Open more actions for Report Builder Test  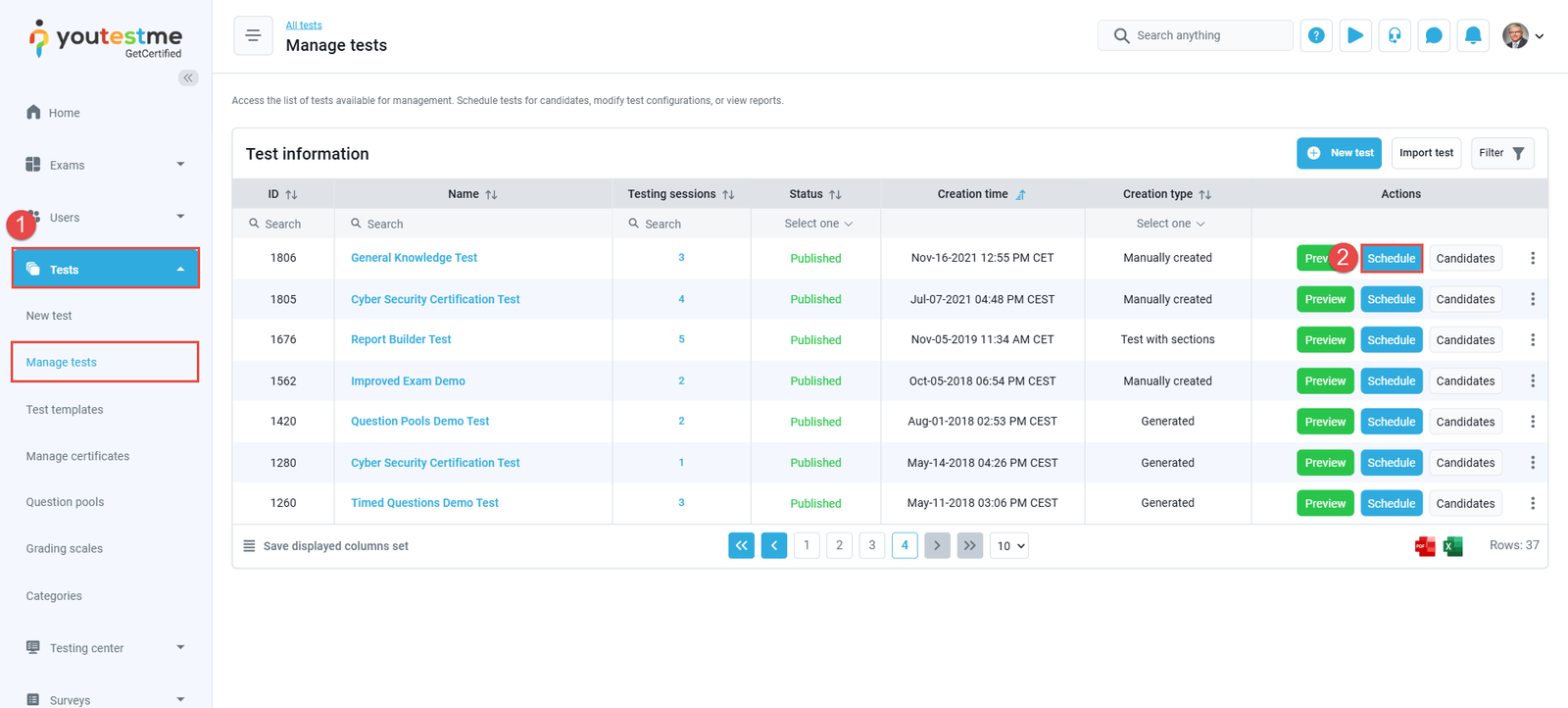tap(1533, 340)
